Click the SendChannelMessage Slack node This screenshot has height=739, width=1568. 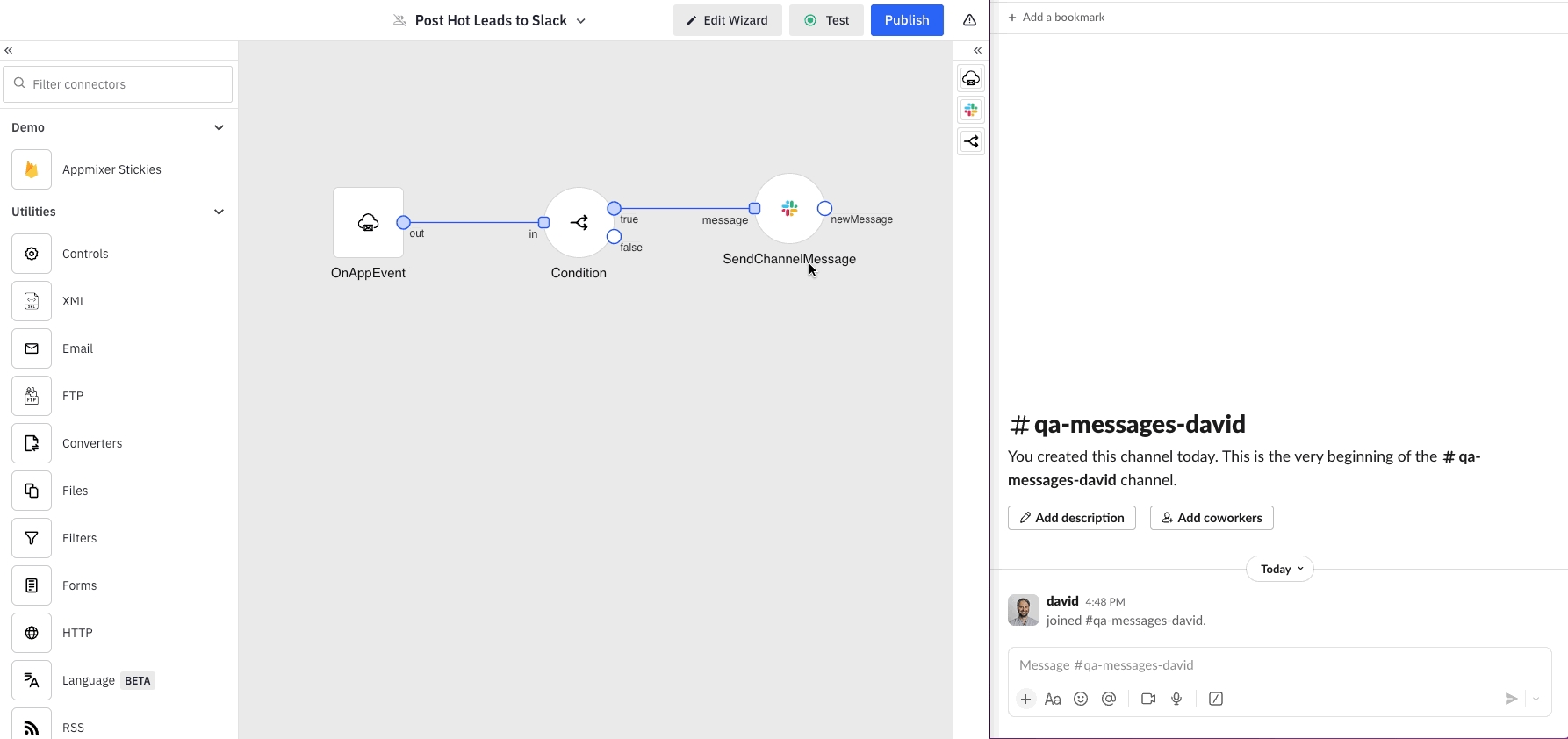(789, 209)
